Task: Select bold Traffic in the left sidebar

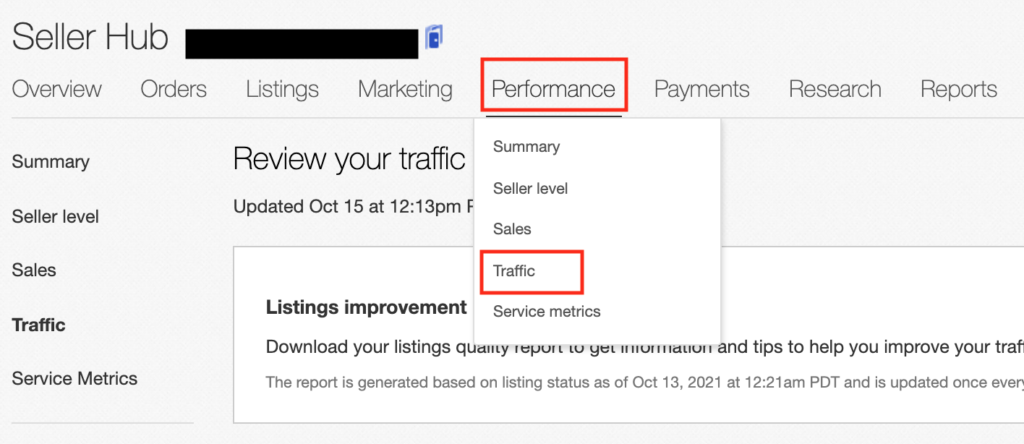Action: 39,325
